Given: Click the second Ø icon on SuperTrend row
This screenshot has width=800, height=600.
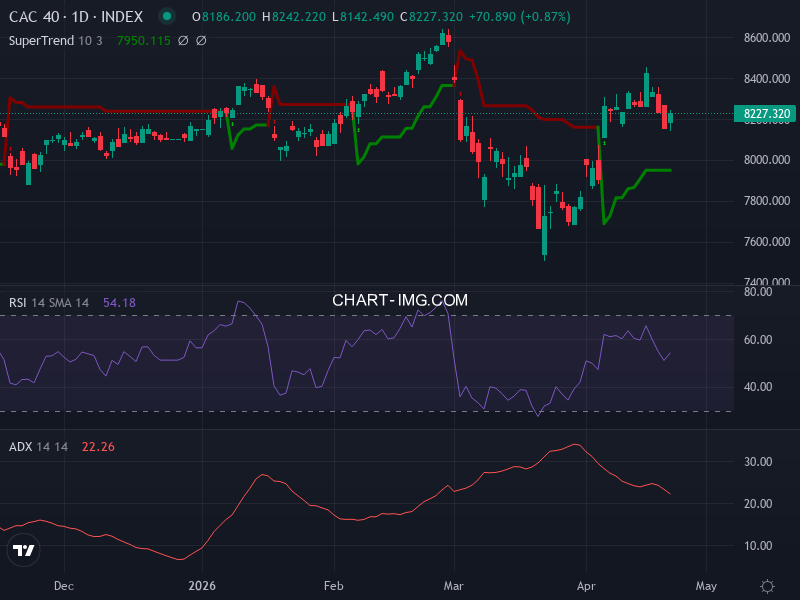Looking at the screenshot, I should pos(201,41).
